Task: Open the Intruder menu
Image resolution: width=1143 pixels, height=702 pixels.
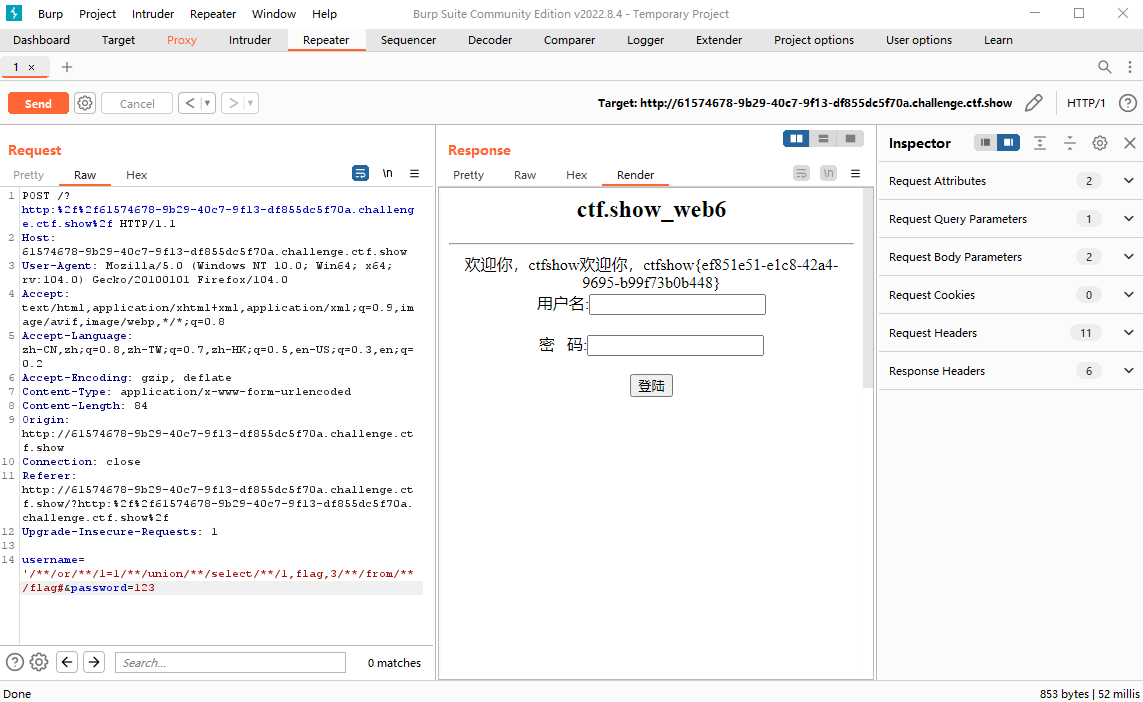Action: pos(153,14)
